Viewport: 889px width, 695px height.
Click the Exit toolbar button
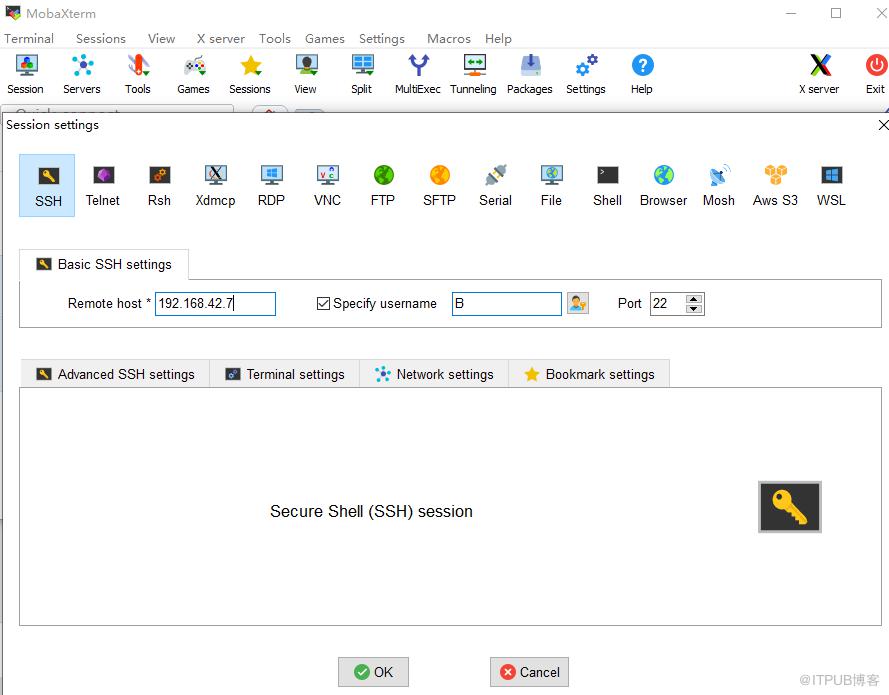875,74
